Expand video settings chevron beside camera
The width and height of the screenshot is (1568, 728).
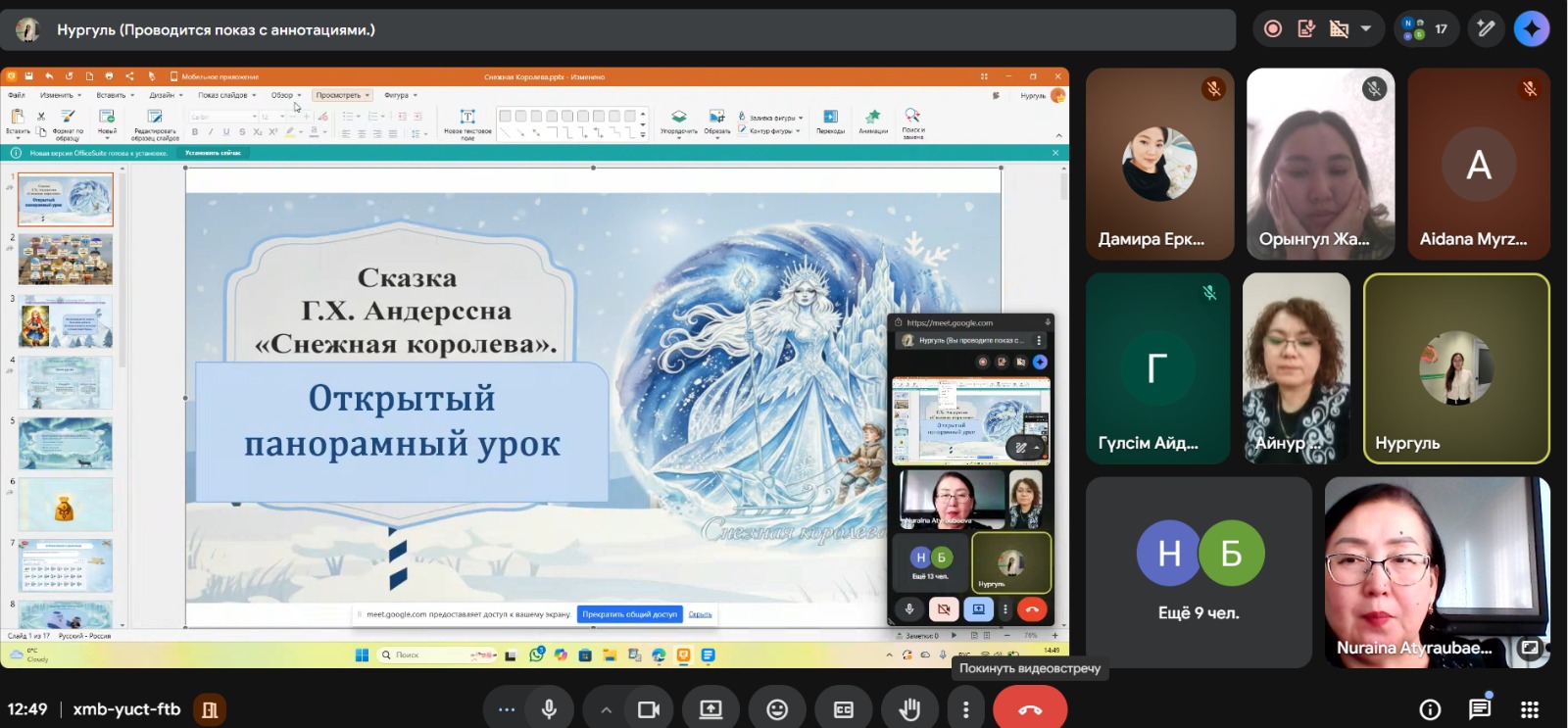point(606,709)
